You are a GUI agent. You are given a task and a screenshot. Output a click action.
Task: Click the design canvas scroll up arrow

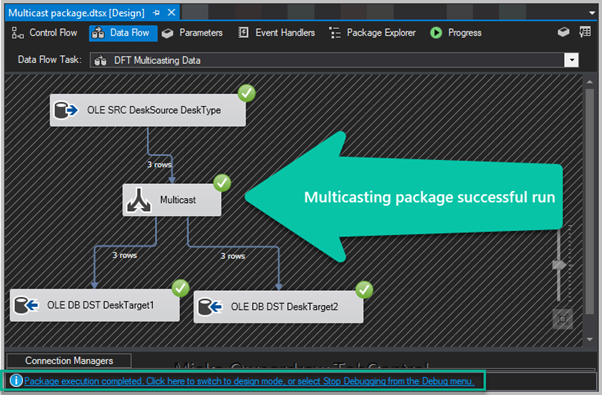pos(590,82)
